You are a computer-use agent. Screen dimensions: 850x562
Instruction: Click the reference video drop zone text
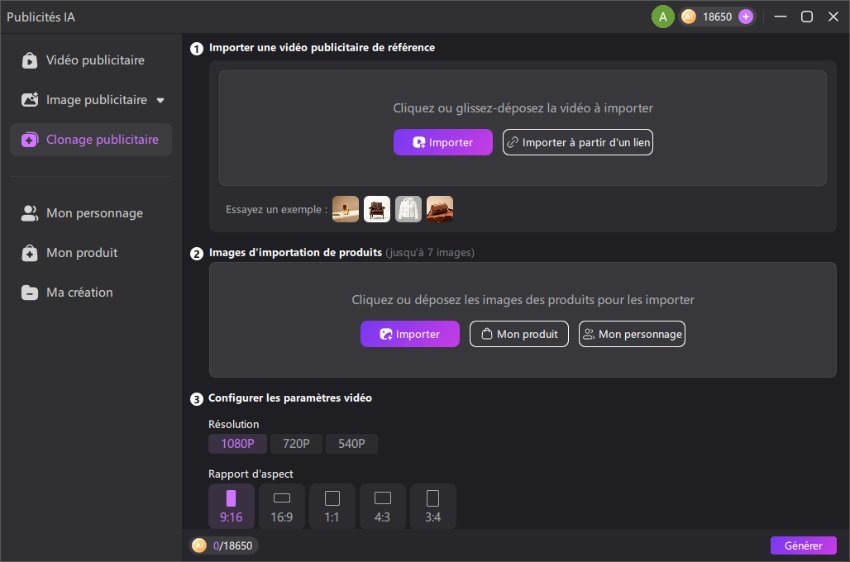pos(523,108)
